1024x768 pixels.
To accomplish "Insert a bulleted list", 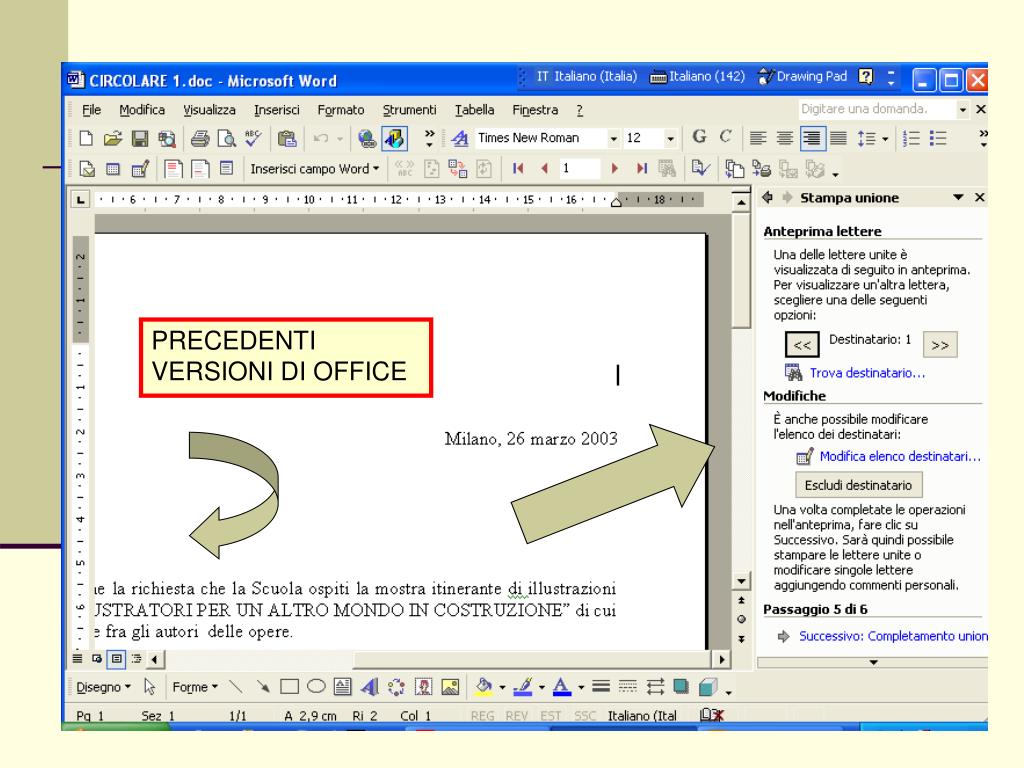I will coord(938,138).
